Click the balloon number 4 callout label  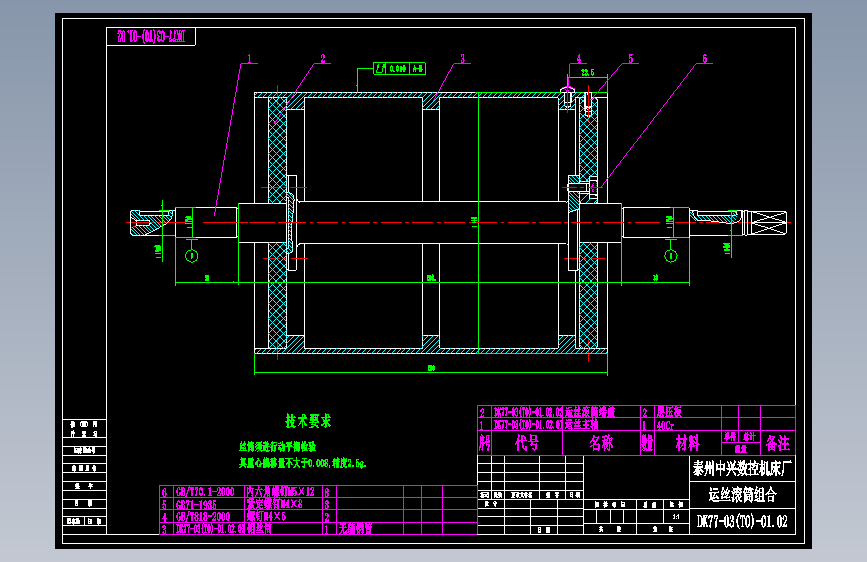tap(579, 59)
